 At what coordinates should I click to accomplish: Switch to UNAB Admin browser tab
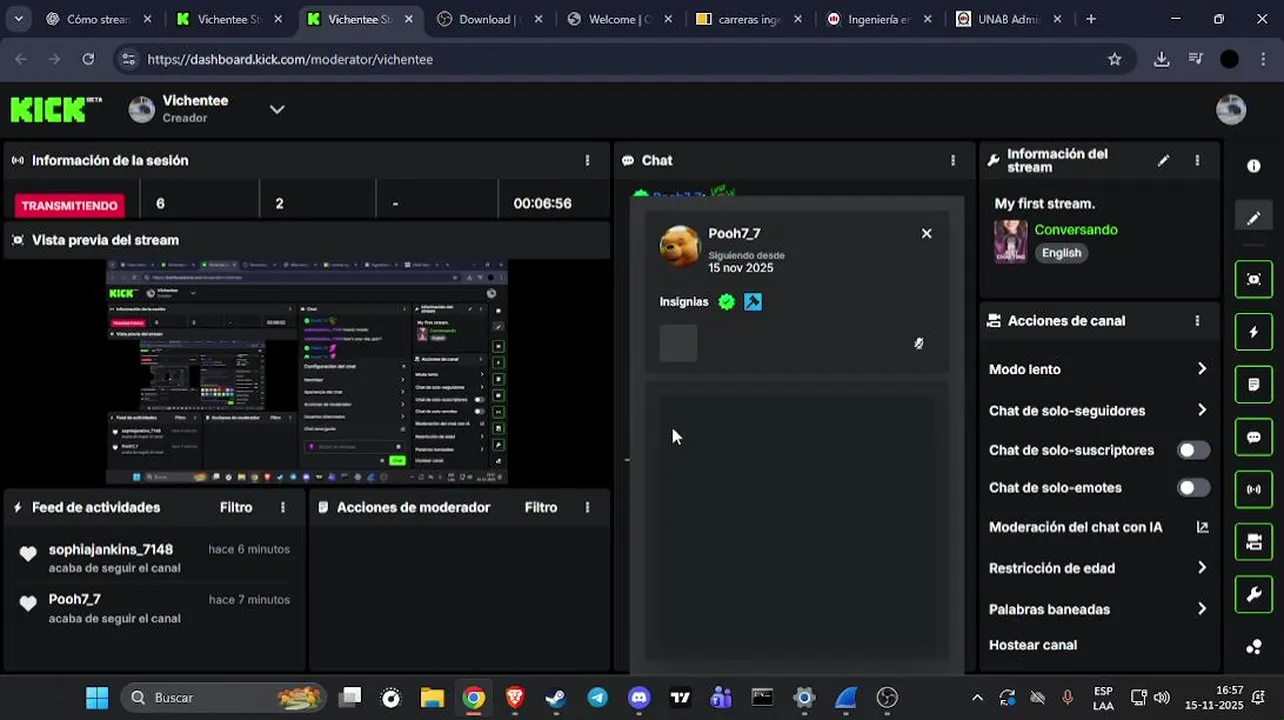click(1010, 19)
